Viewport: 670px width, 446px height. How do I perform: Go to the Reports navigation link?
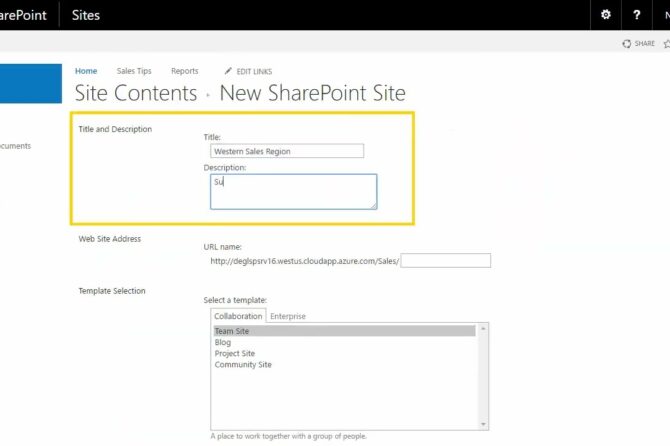coord(184,71)
